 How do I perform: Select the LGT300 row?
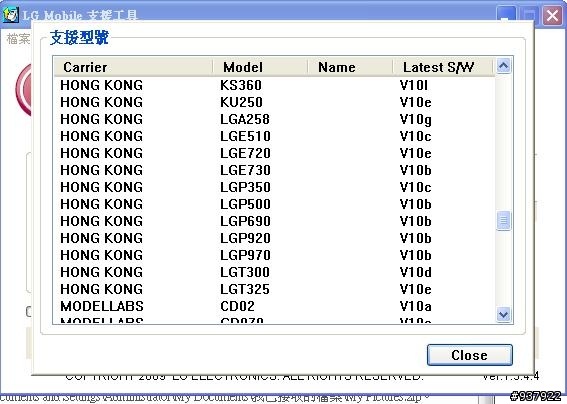tap(274, 272)
